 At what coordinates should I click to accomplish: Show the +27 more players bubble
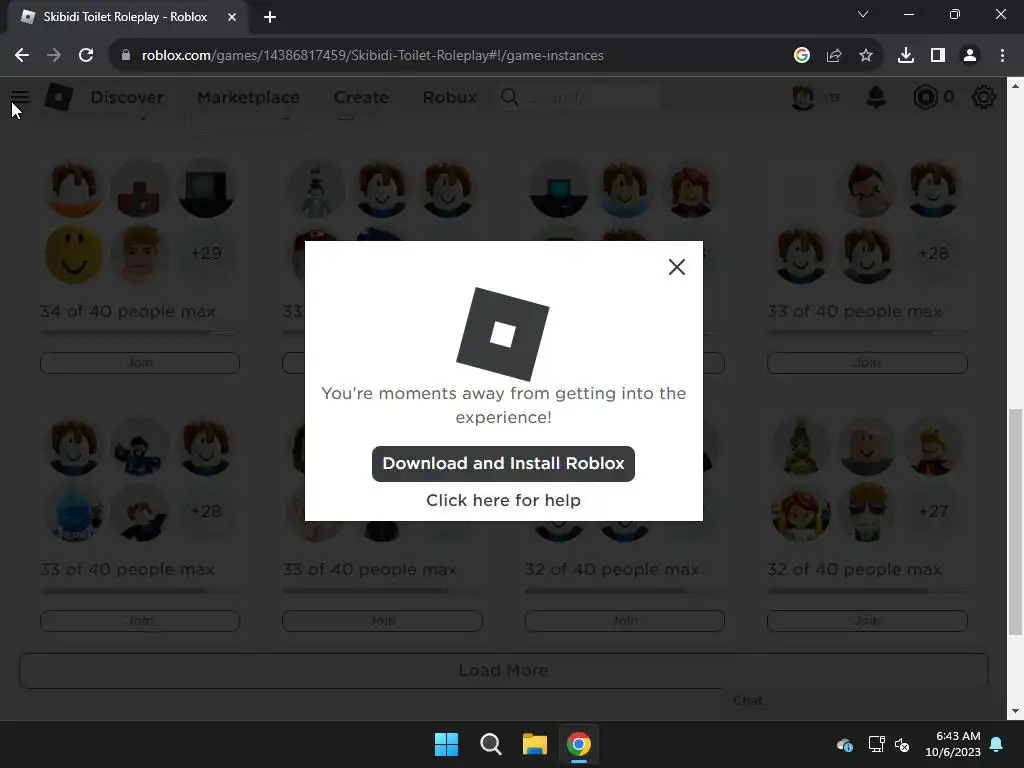click(x=933, y=511)
